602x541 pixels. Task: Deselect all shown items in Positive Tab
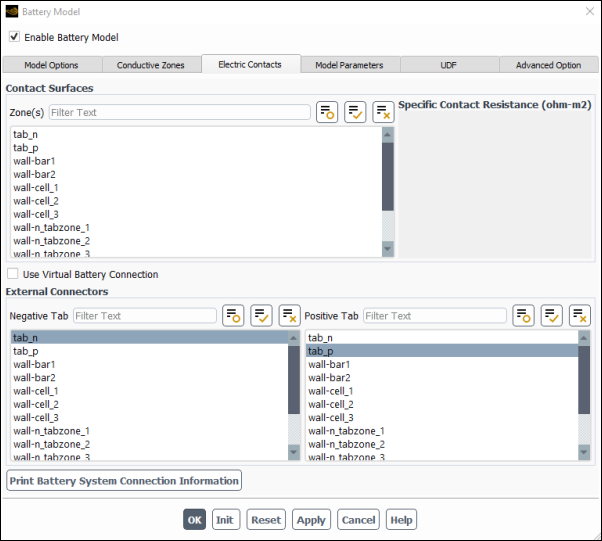(579, 316)
